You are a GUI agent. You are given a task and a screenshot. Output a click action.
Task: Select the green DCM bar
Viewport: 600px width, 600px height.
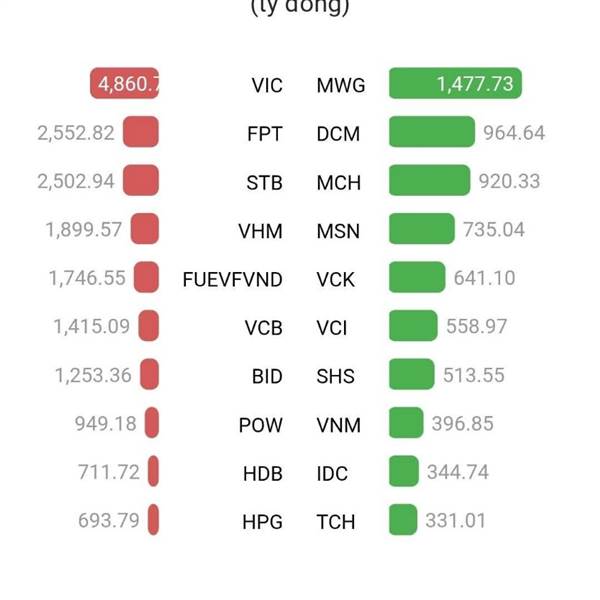(432, 132)
